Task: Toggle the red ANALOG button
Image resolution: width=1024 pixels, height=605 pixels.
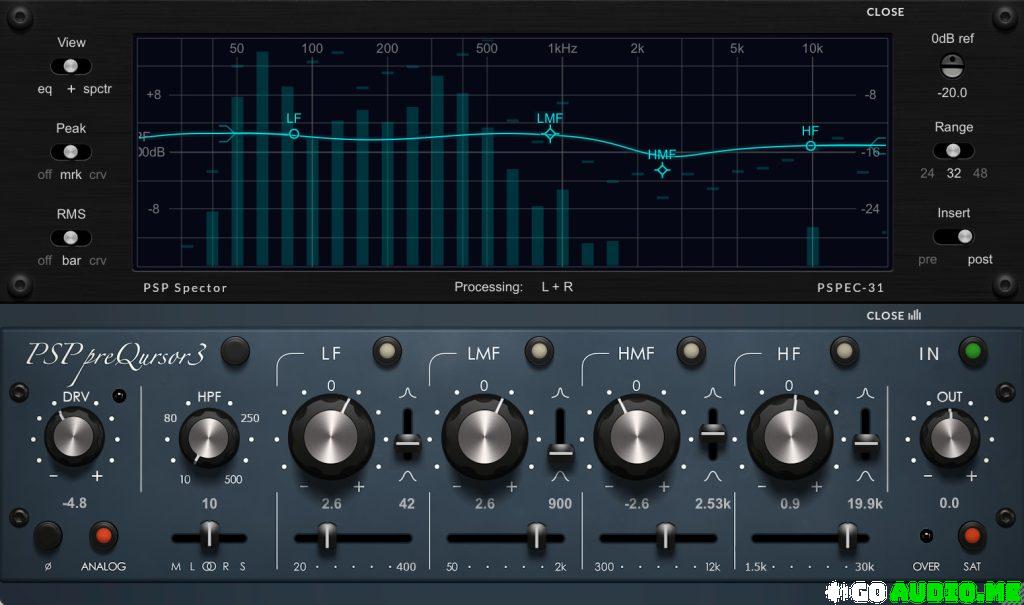Action: [103, 536]
